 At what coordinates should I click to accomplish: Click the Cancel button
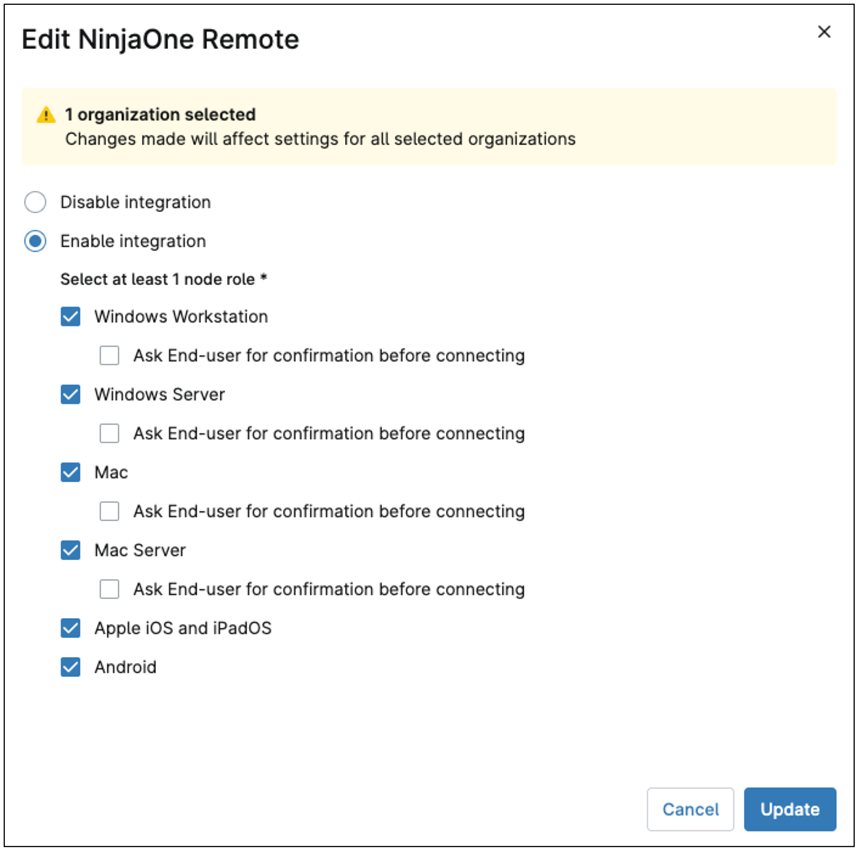[690, 809]
